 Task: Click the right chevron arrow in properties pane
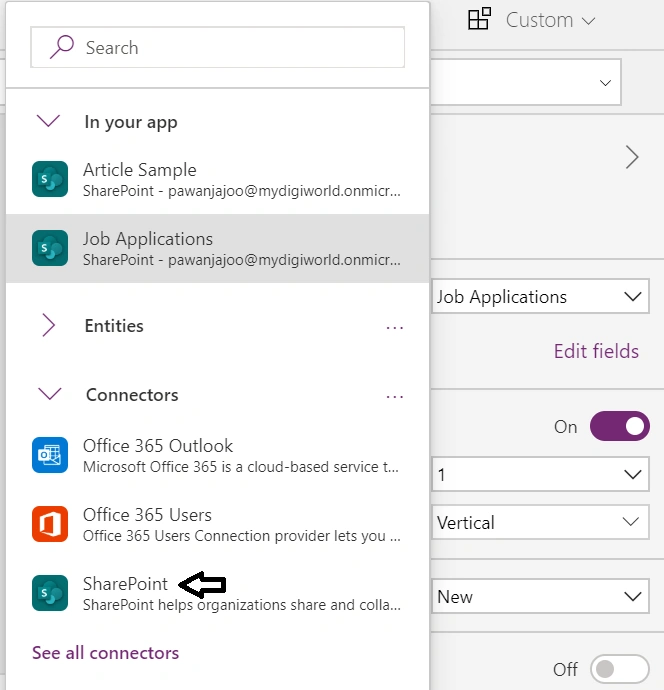click(x=632, y=157)
